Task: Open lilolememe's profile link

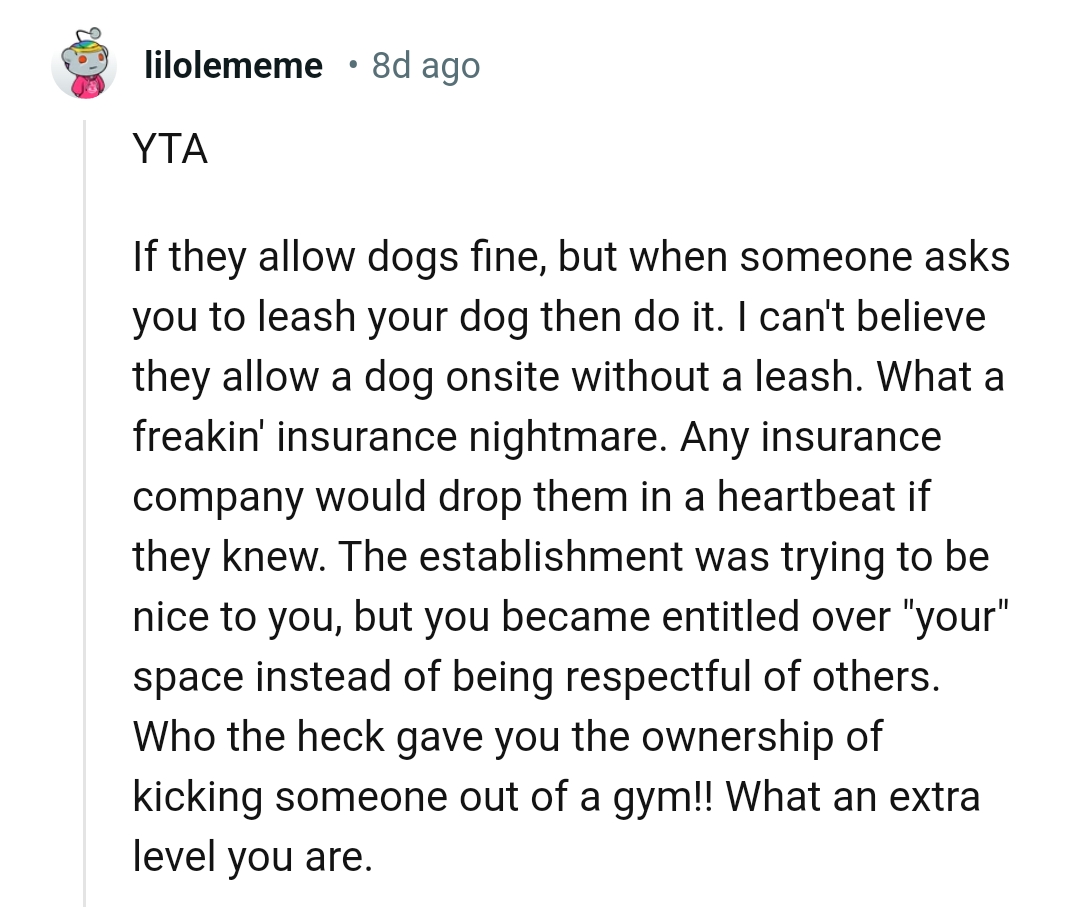Action: [x=233, y=65]
